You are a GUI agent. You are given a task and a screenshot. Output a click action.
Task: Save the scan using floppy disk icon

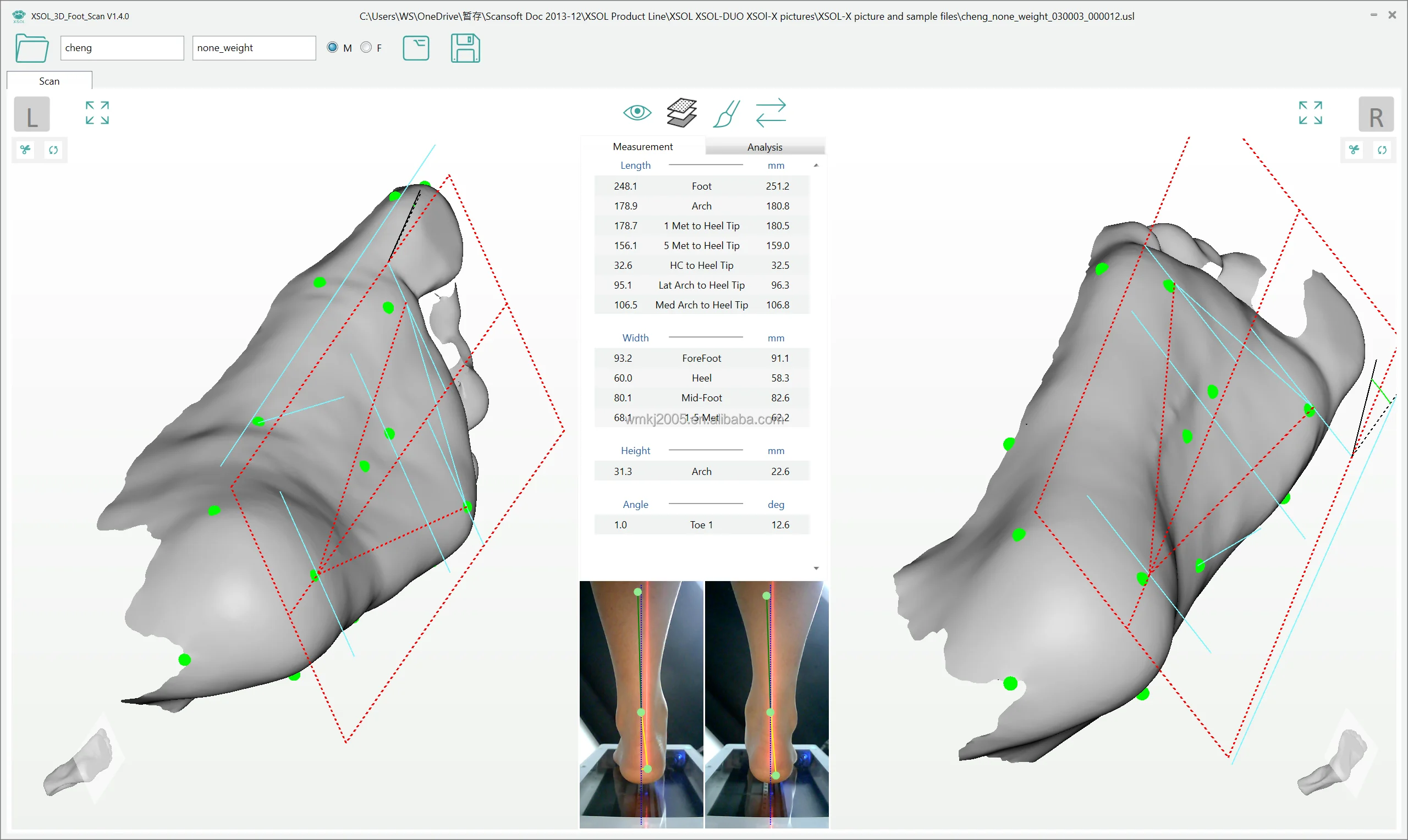465,49
